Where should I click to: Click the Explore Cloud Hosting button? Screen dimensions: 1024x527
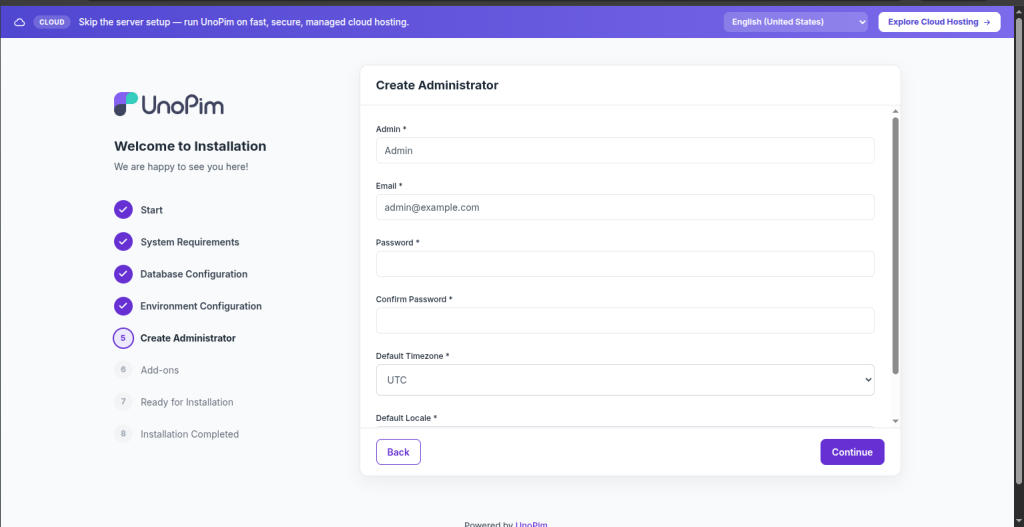939,22
